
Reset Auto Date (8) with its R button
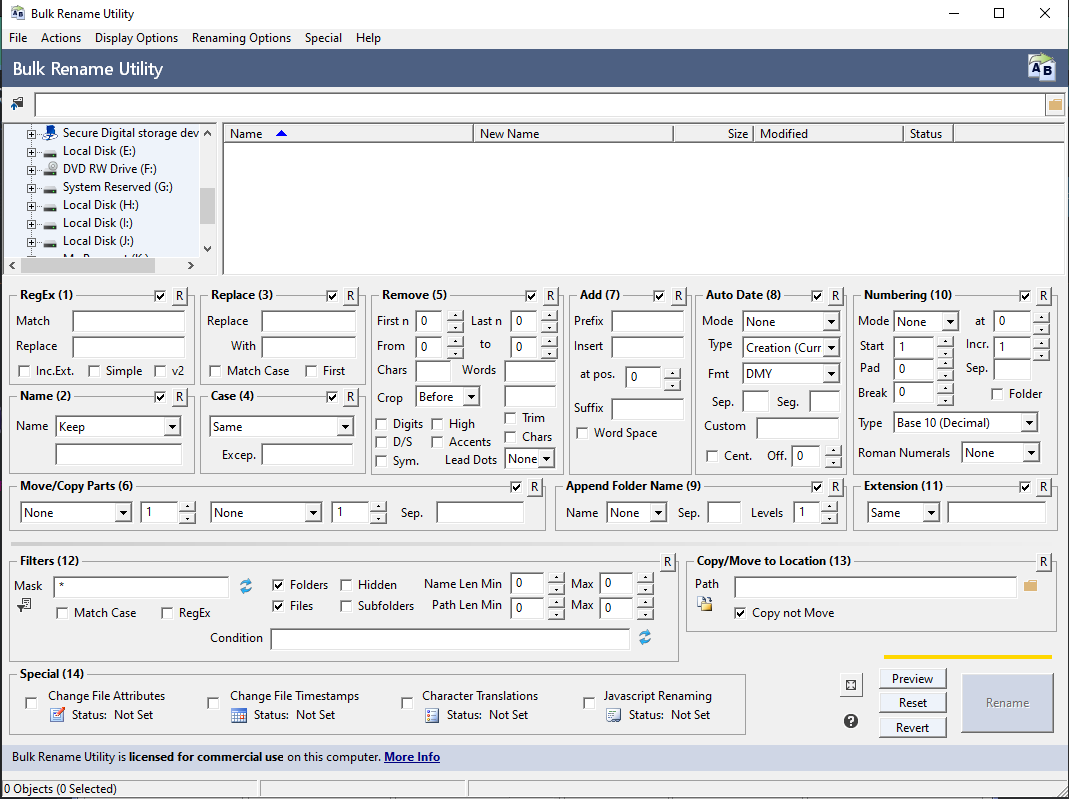[x=835, y=296]
